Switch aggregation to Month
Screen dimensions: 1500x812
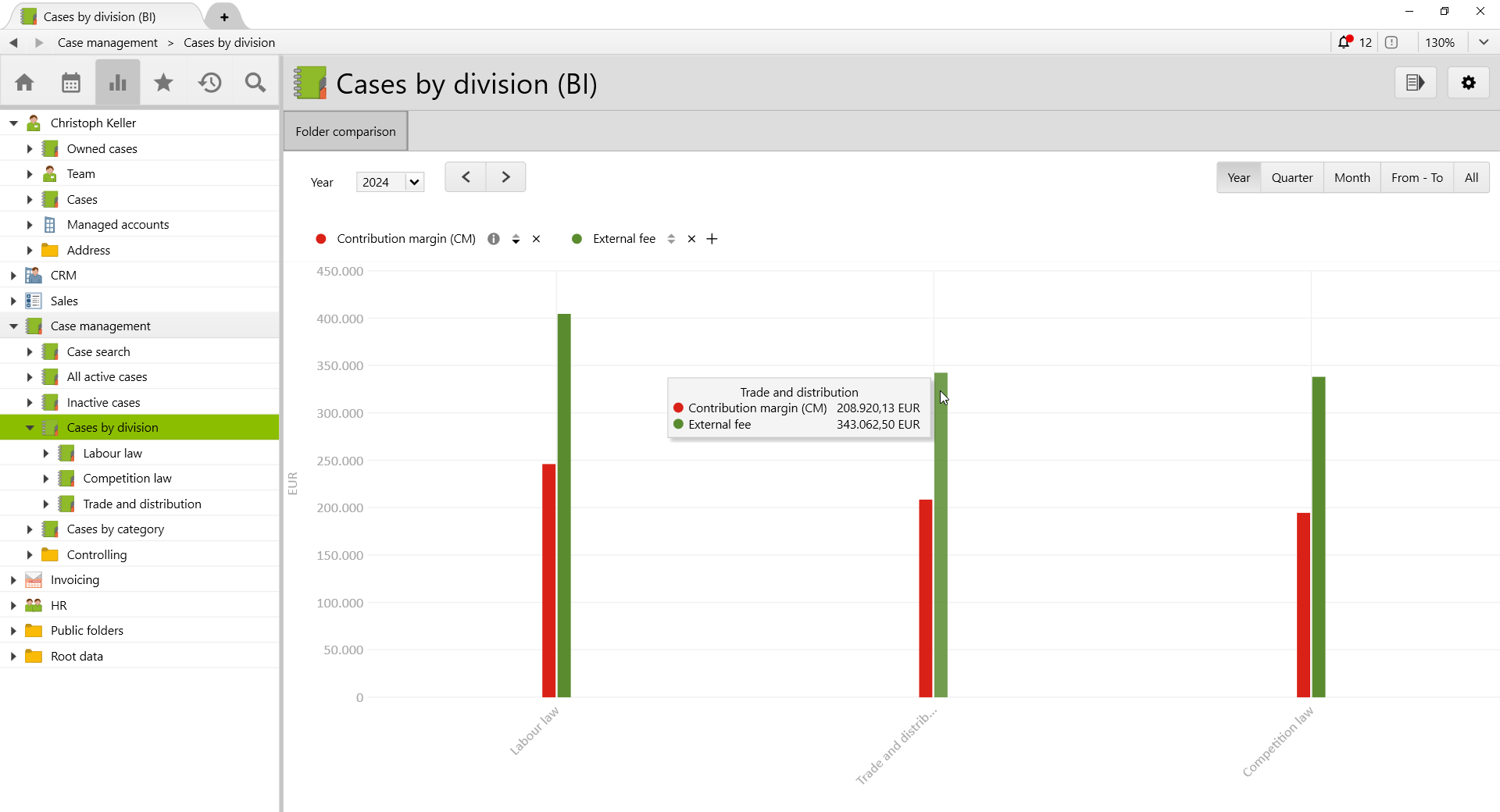tap(1352, 177)
